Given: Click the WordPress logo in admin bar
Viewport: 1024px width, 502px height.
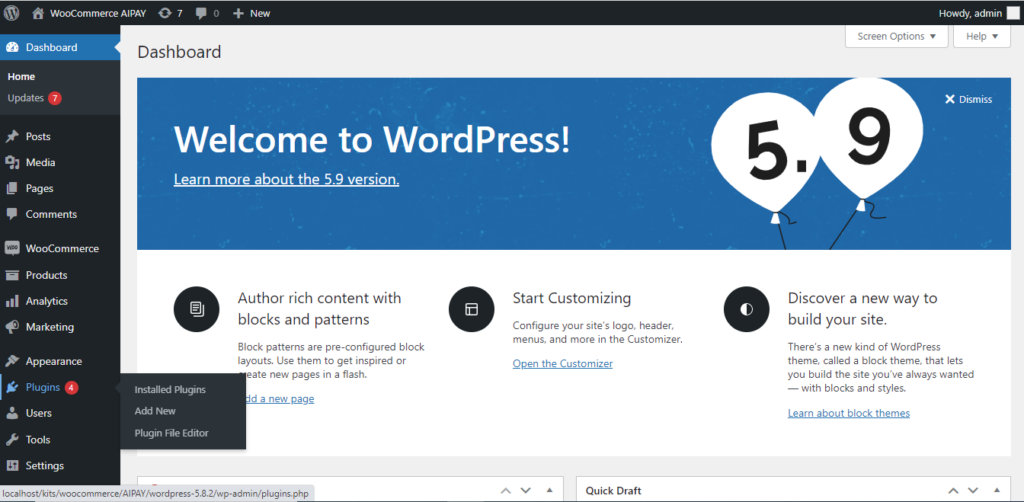Looking at the screenshot, I should click(x=12, y=13).
